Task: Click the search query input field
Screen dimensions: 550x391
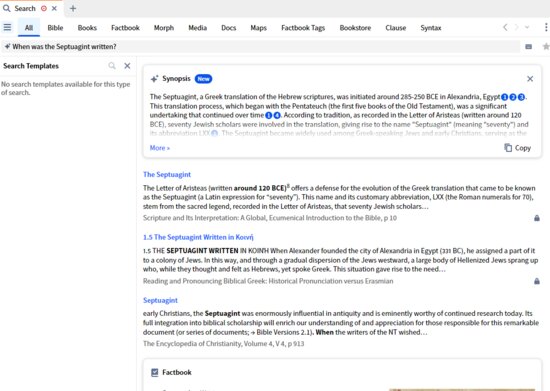Action: tap(261, 46)
